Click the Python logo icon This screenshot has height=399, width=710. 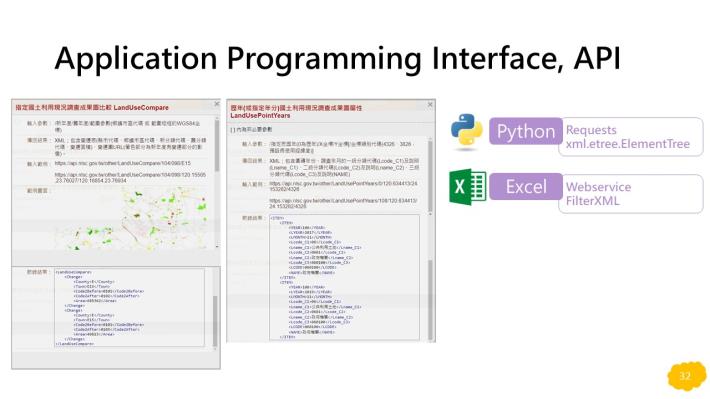[467, 130]
